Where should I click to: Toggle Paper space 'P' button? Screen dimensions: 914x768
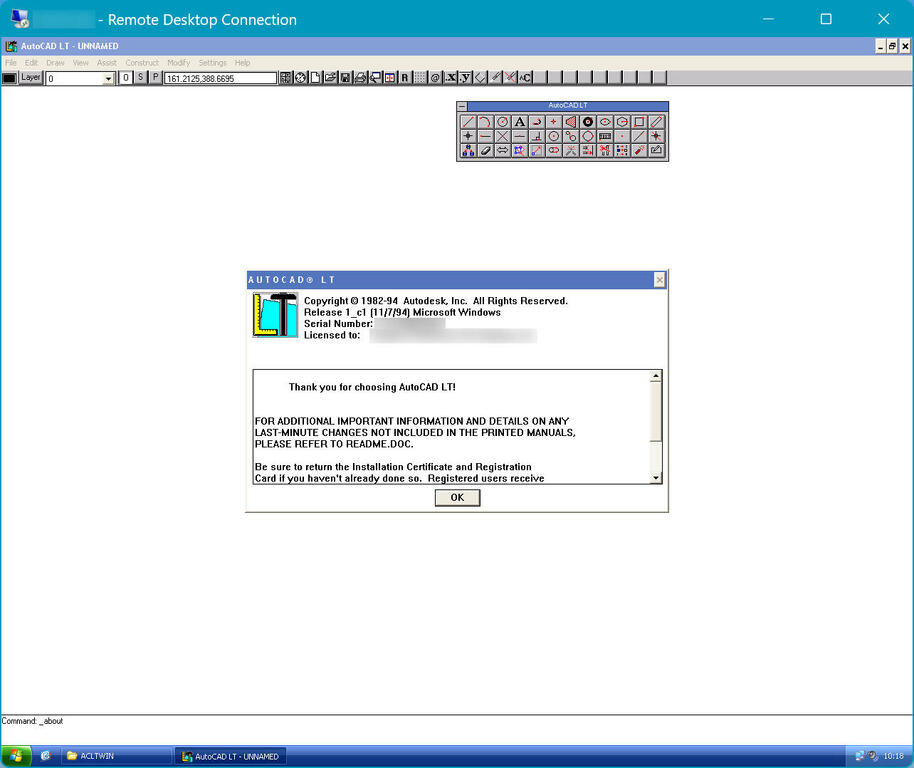click(155, 77)
